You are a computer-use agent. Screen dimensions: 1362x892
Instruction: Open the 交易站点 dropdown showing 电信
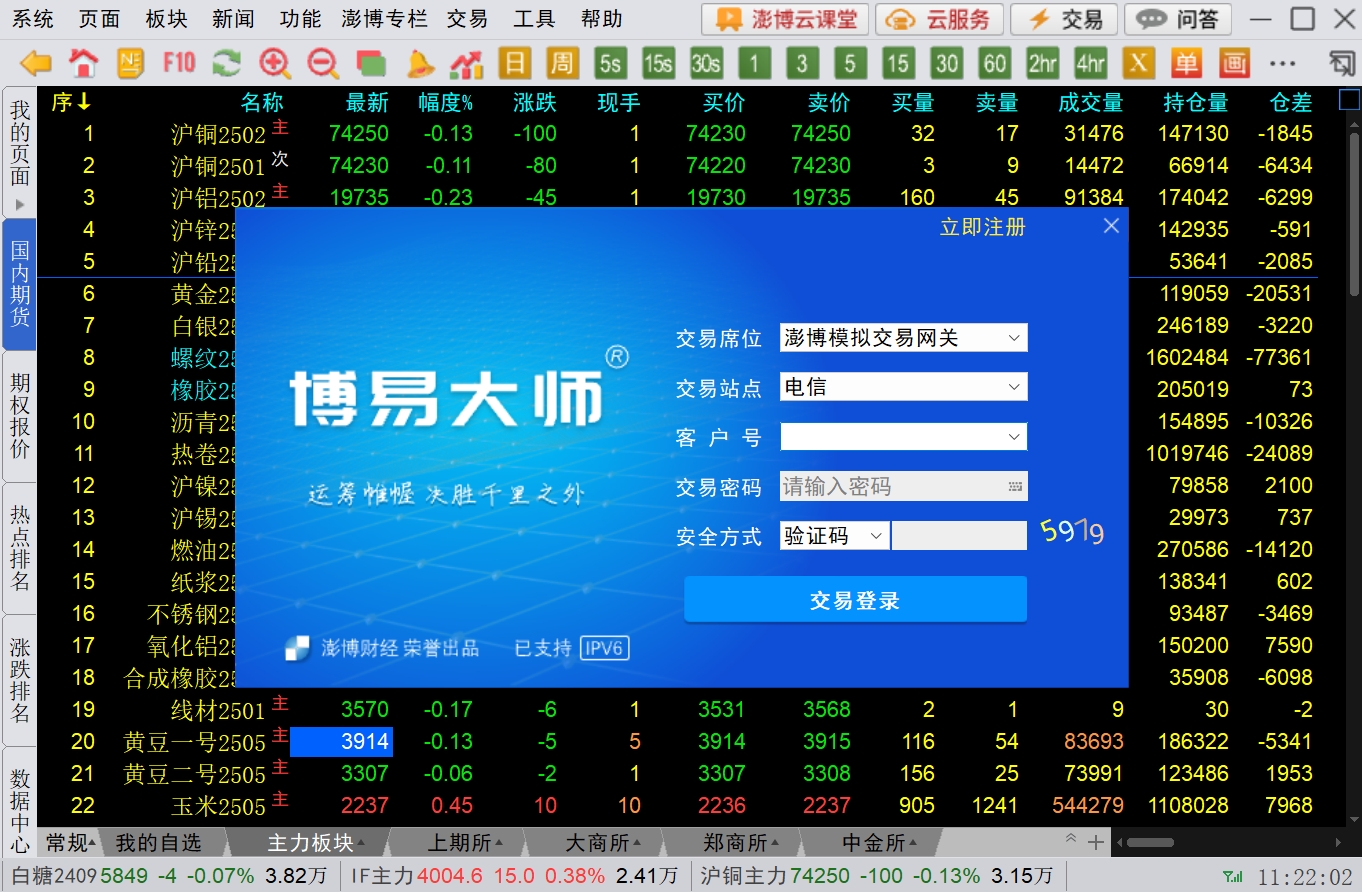[x=1014, y=387]
